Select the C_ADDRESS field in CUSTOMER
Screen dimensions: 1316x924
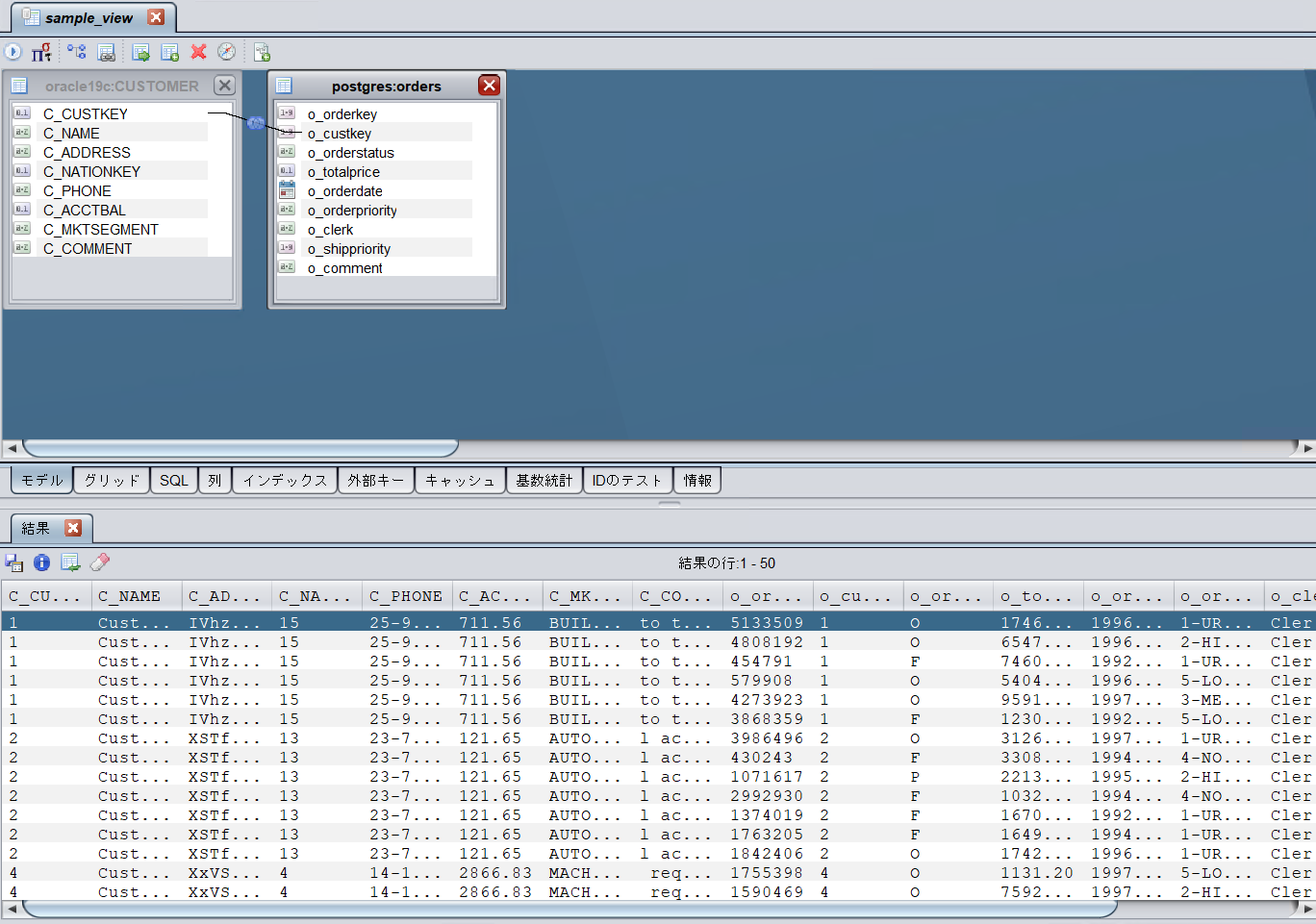point(87,152)
